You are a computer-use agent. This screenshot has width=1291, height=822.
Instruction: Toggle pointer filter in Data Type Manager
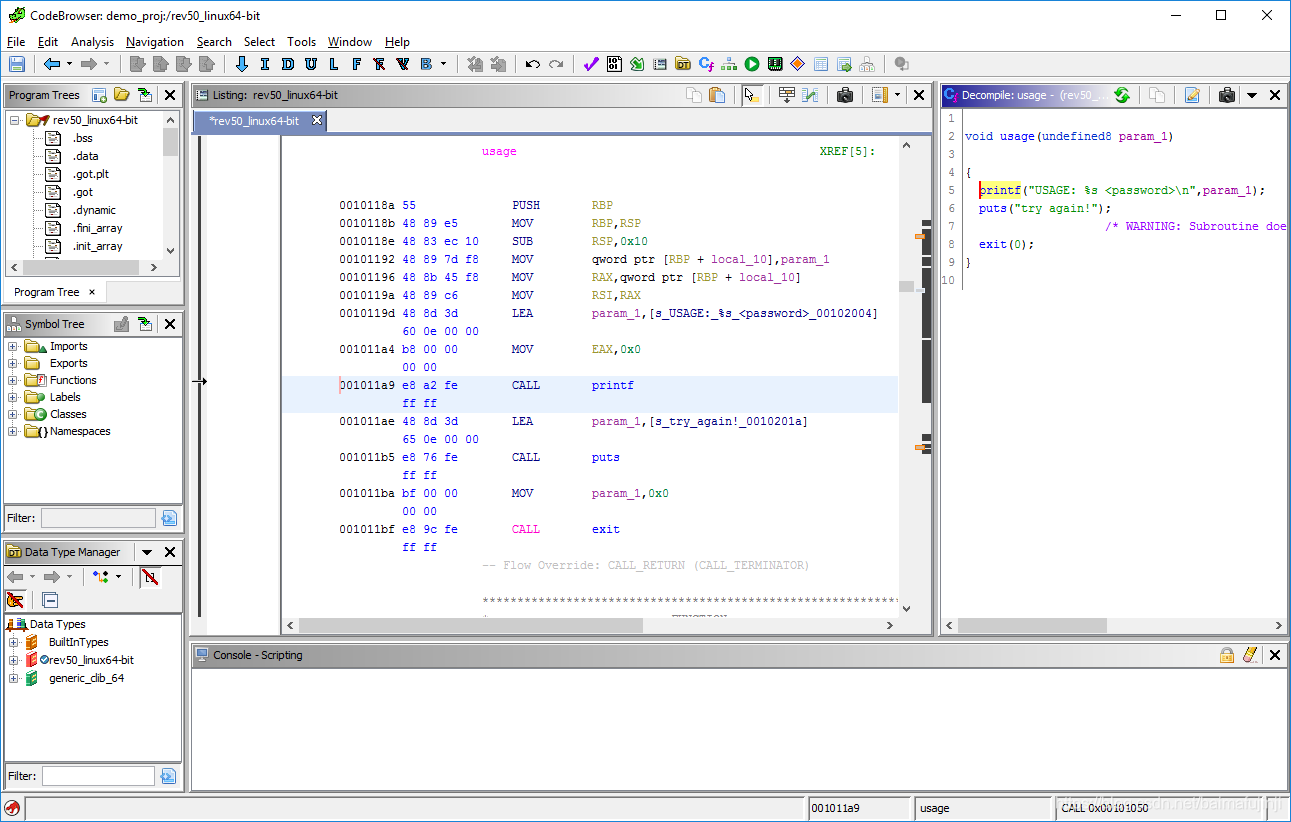coord(15,600)
